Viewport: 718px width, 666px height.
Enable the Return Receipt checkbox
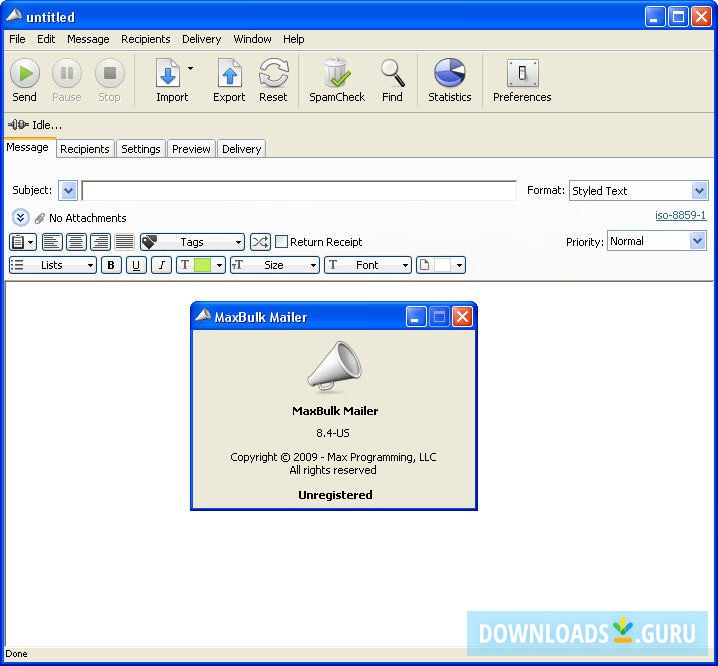(282, 242)
